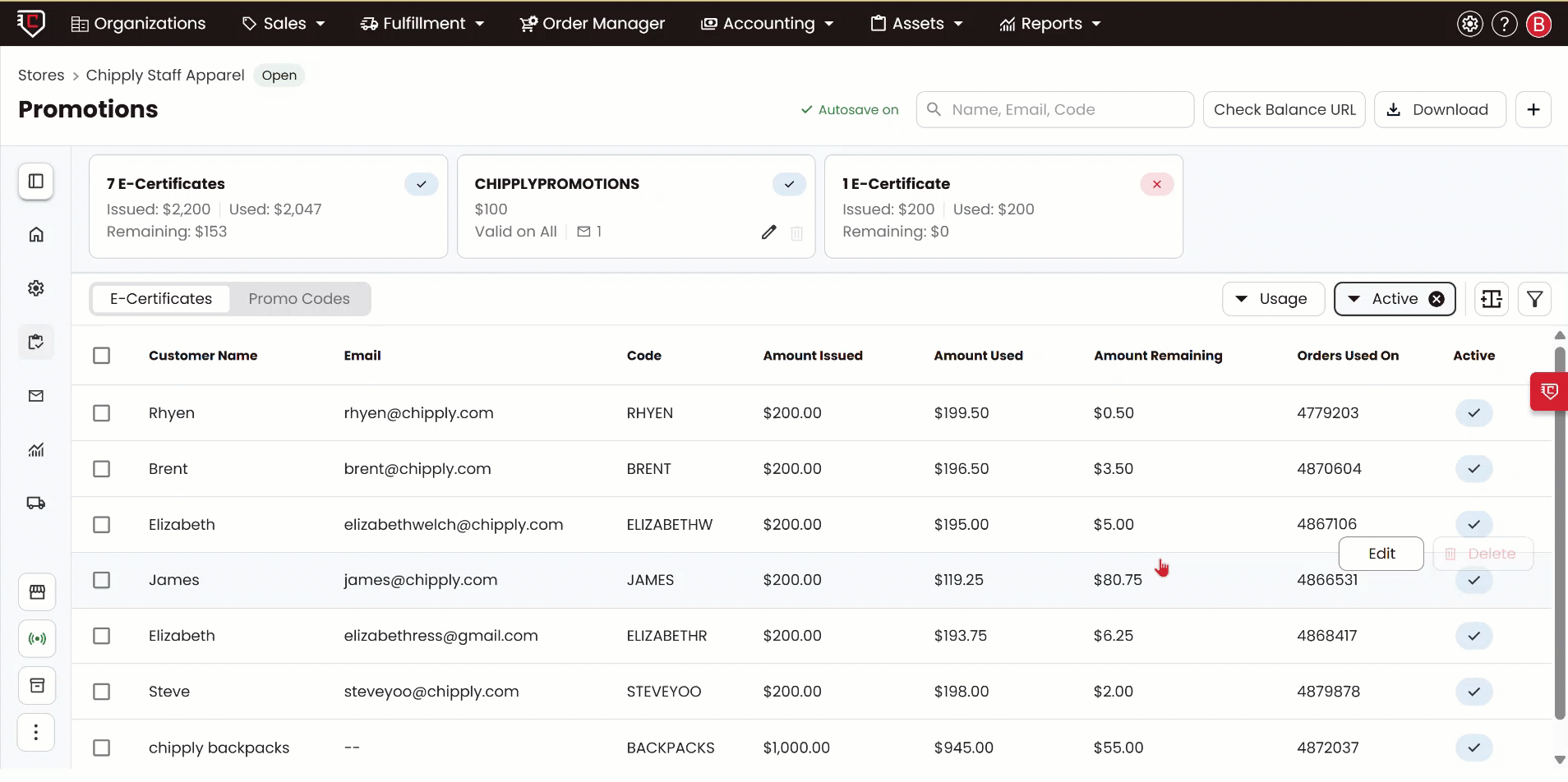Tick the select-all header checkbox
The height and width of the screenshot is (782, 1568).
102,356
